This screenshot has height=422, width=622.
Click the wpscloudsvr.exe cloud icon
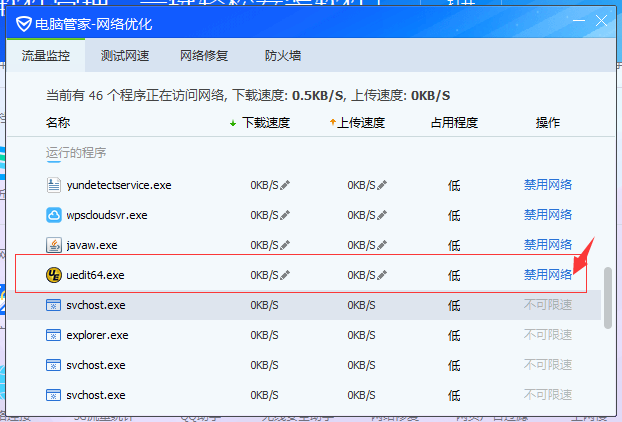click(x=54, y=215)
